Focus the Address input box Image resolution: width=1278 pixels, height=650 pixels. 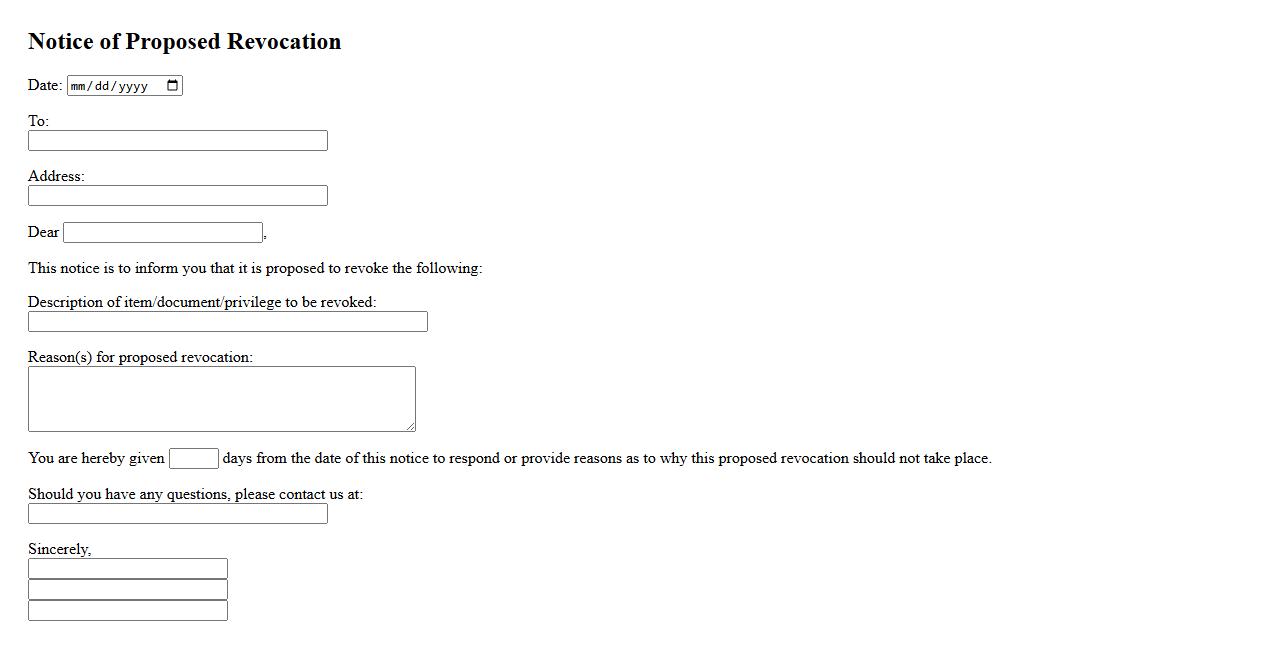178,196
